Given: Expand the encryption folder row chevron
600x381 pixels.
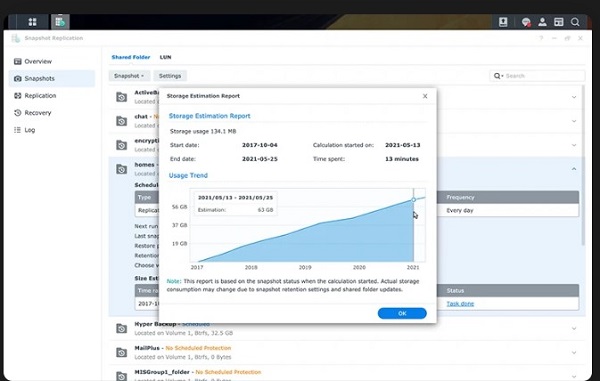Looking at the screenshot, I should (x=574, y=145).
